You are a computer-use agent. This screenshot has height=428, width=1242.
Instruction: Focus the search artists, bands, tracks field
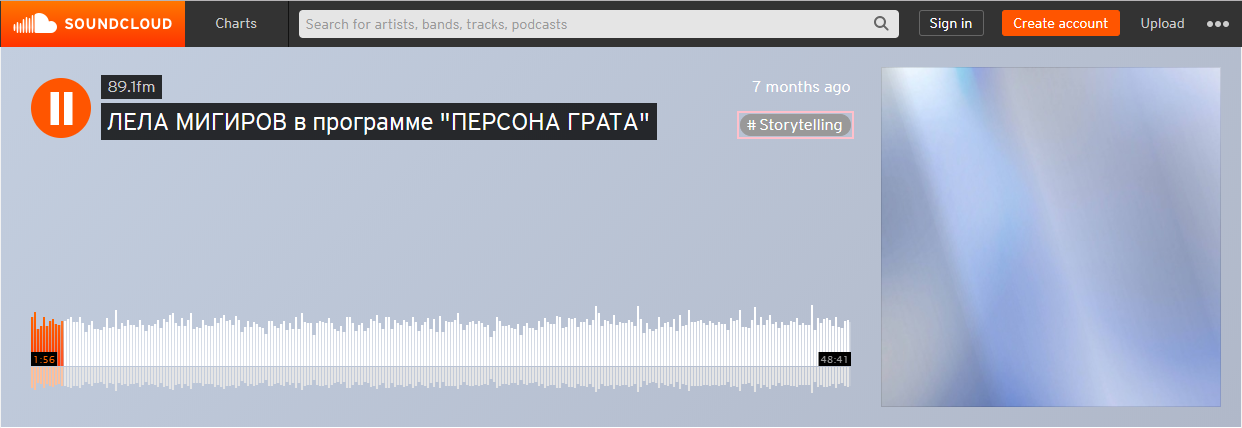tap(586, 24)
